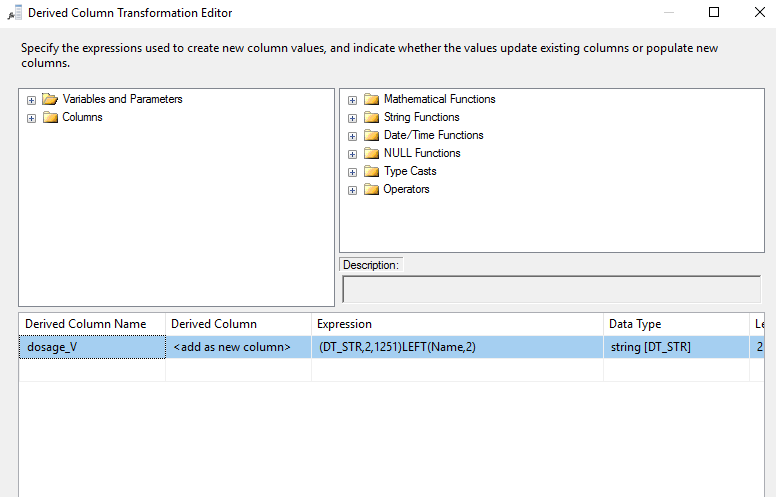Click the empty Derived Column Name cell below dosage_V

[x=92, y=370]
